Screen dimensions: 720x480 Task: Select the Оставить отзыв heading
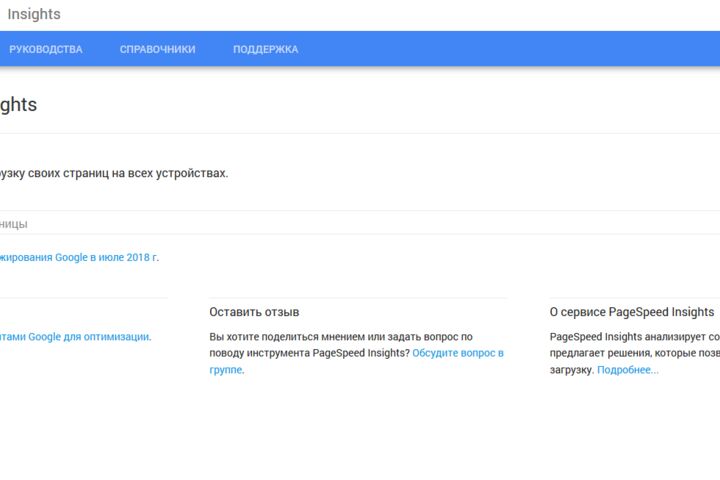pyautogui.click(x=254, y=312)
